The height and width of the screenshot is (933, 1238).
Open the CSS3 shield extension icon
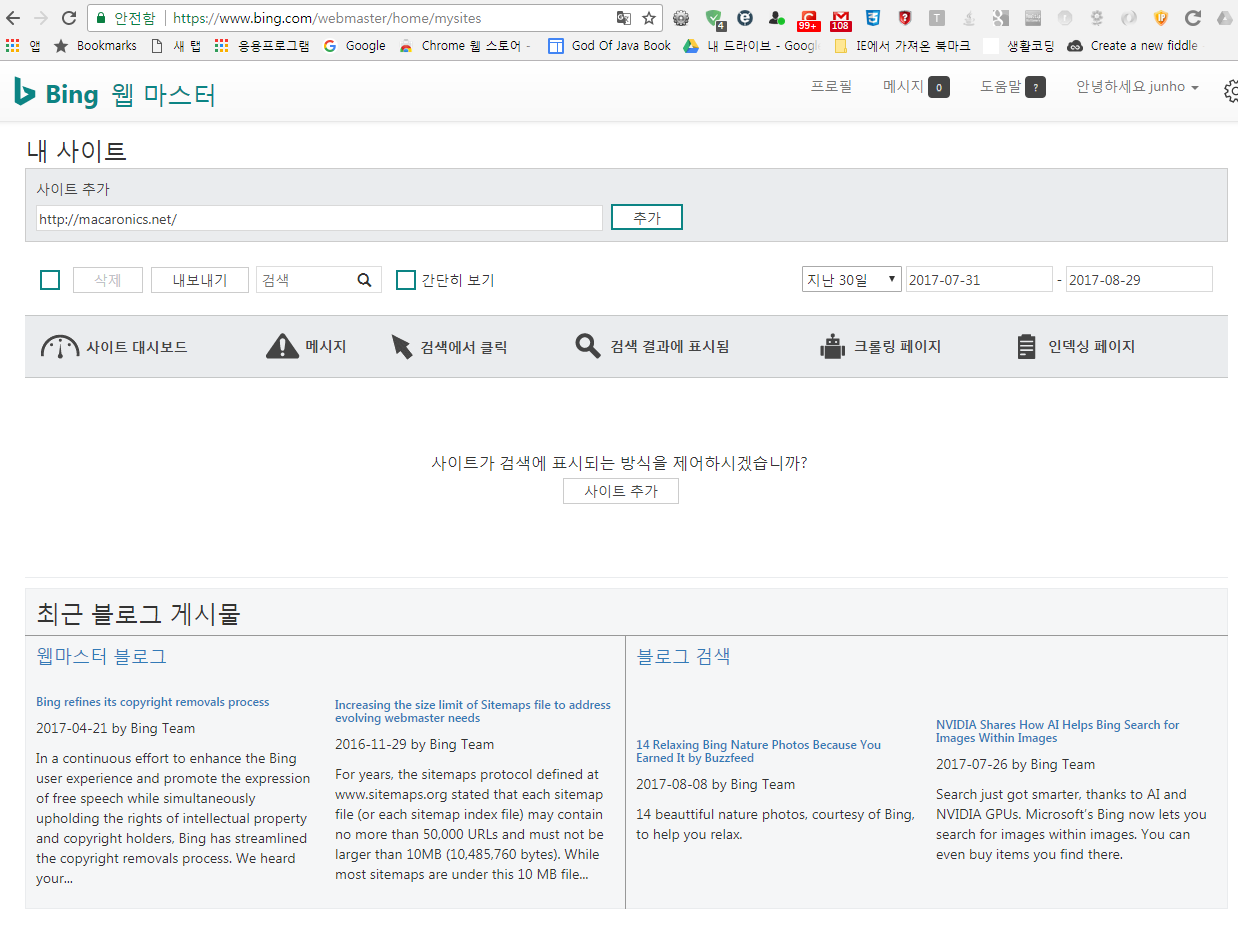click(x=873, y=17)
